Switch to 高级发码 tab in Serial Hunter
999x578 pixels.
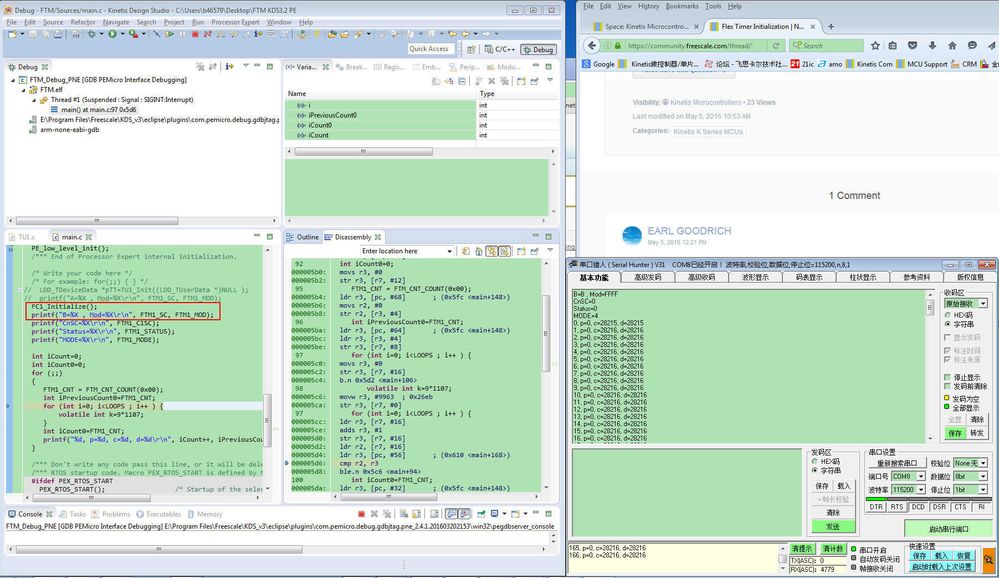tap(647, 277)
